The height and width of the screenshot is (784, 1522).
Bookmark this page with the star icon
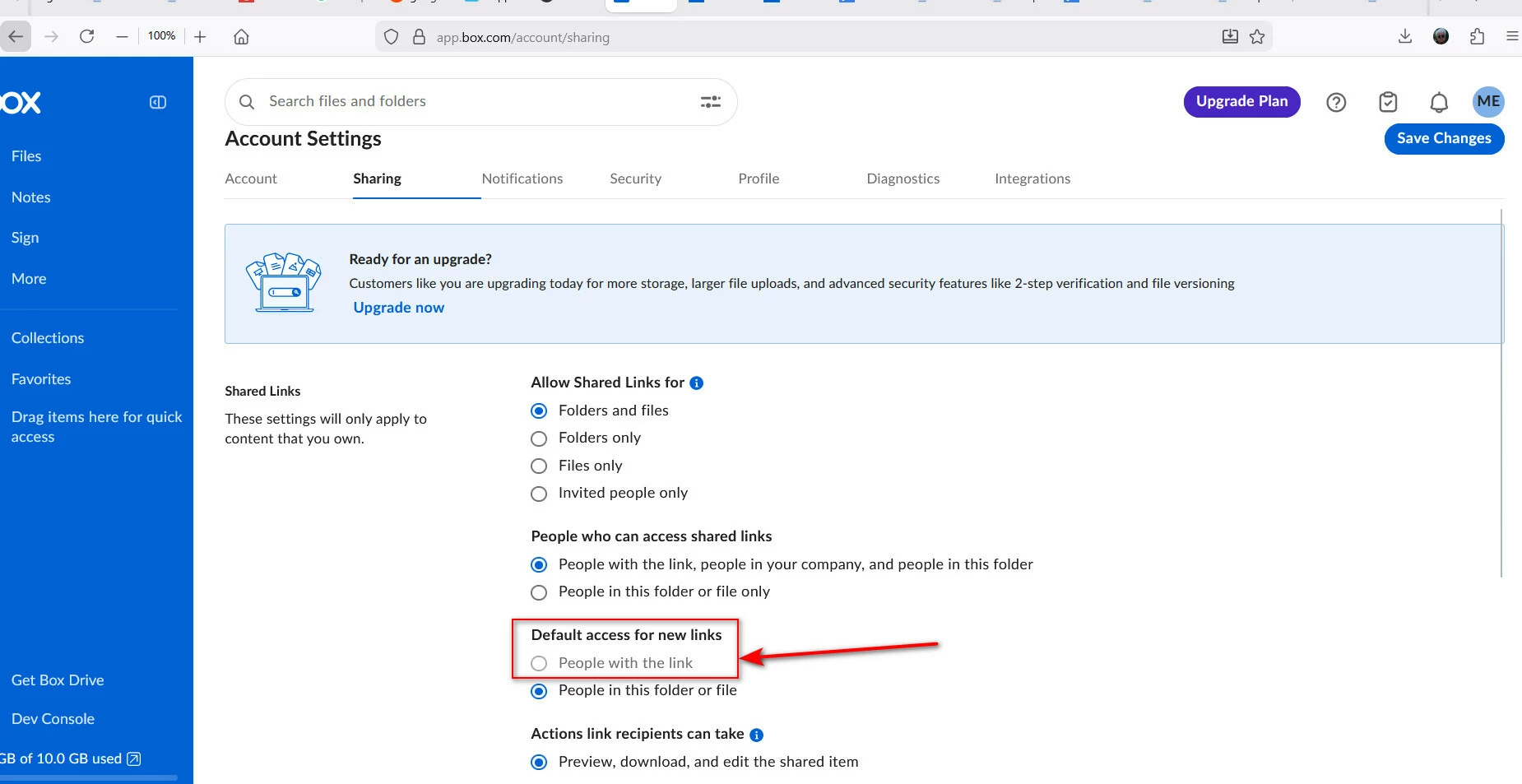coord(1257,36)
